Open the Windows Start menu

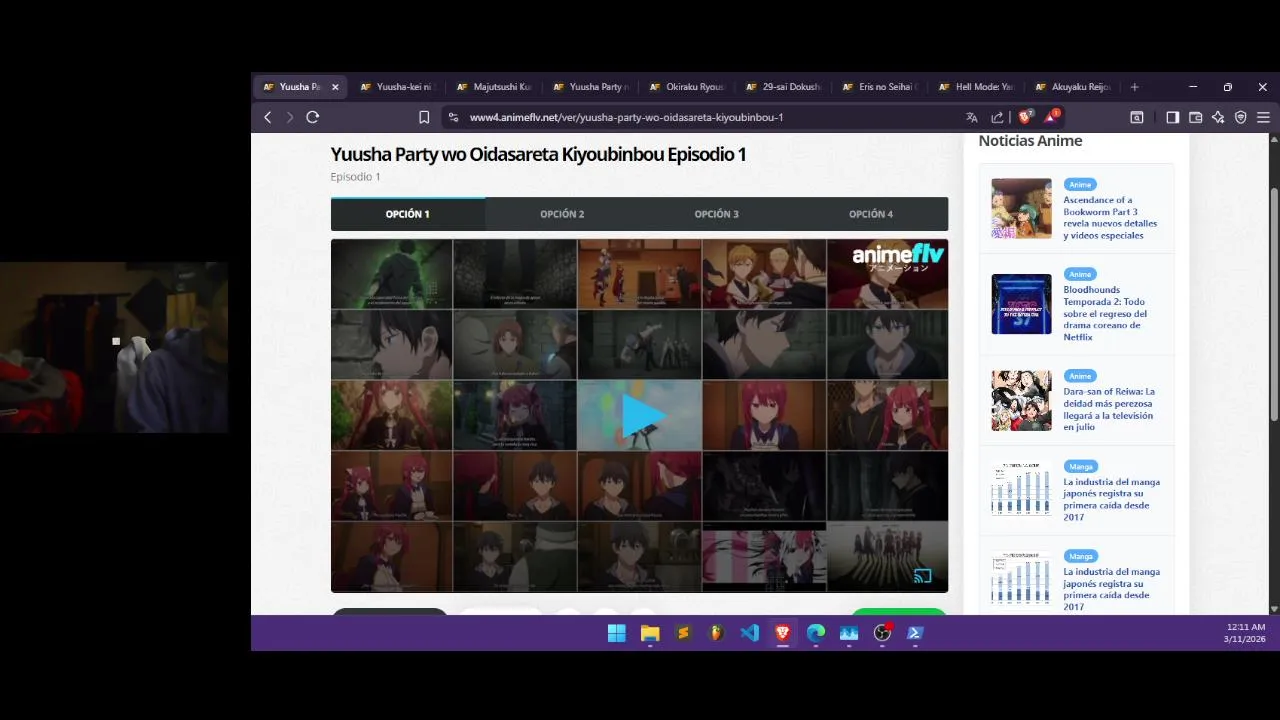(617, 633)
